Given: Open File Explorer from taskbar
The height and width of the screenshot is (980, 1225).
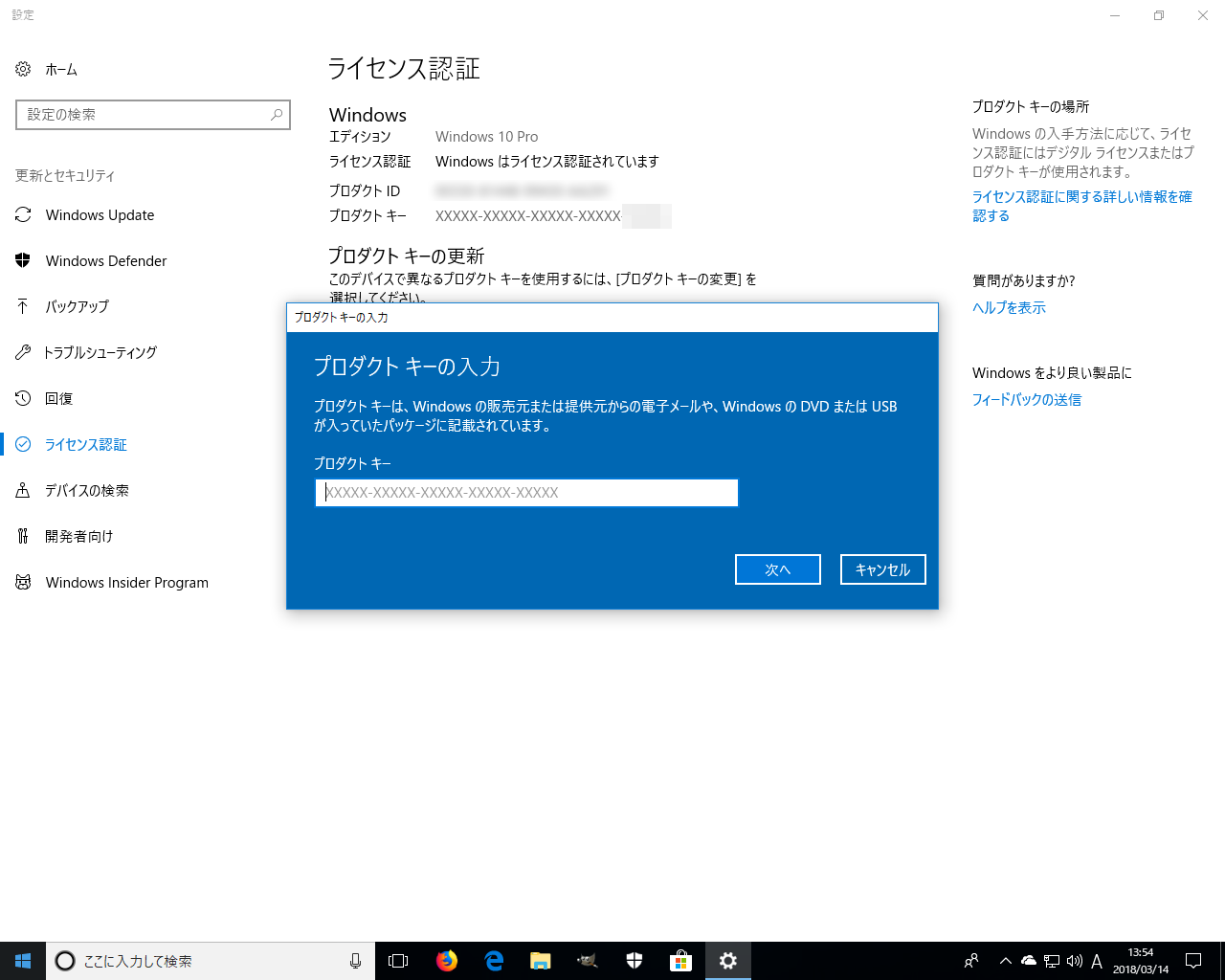Looking at the screenshot, I should coord(541,961).
